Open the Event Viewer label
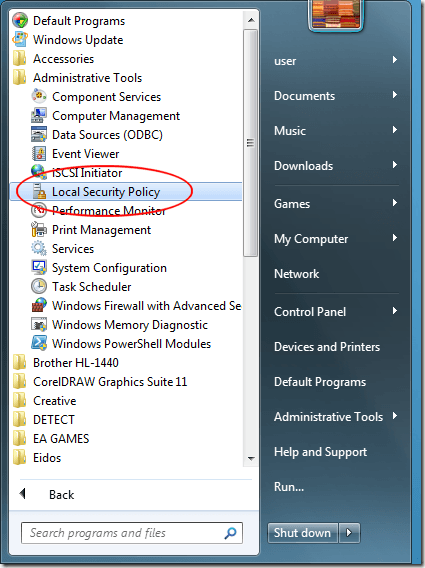 (86, 154)
